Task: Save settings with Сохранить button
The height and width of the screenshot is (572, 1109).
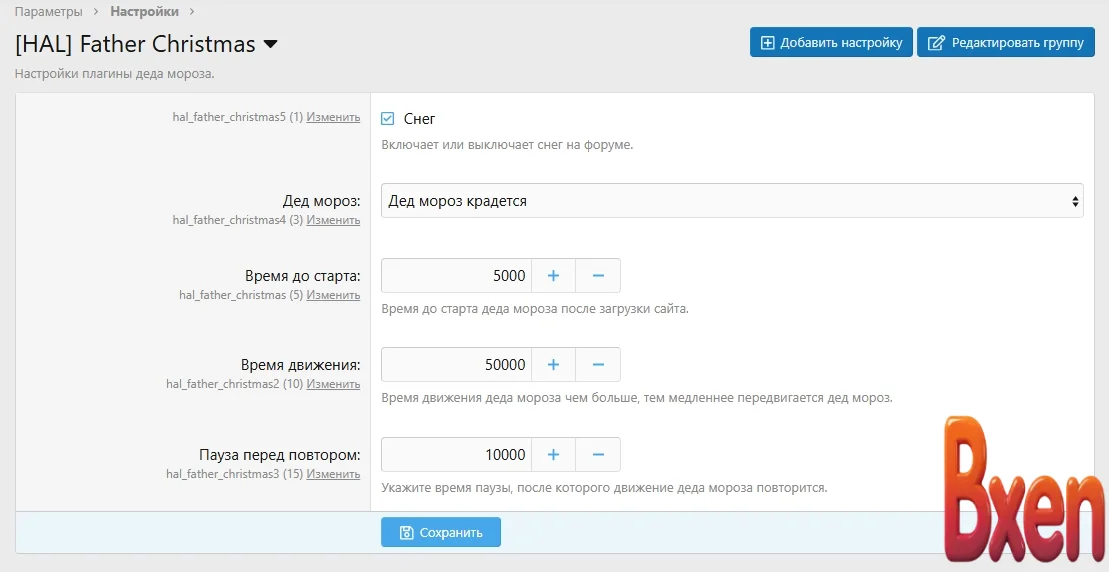Action: [x=441, y=532]
